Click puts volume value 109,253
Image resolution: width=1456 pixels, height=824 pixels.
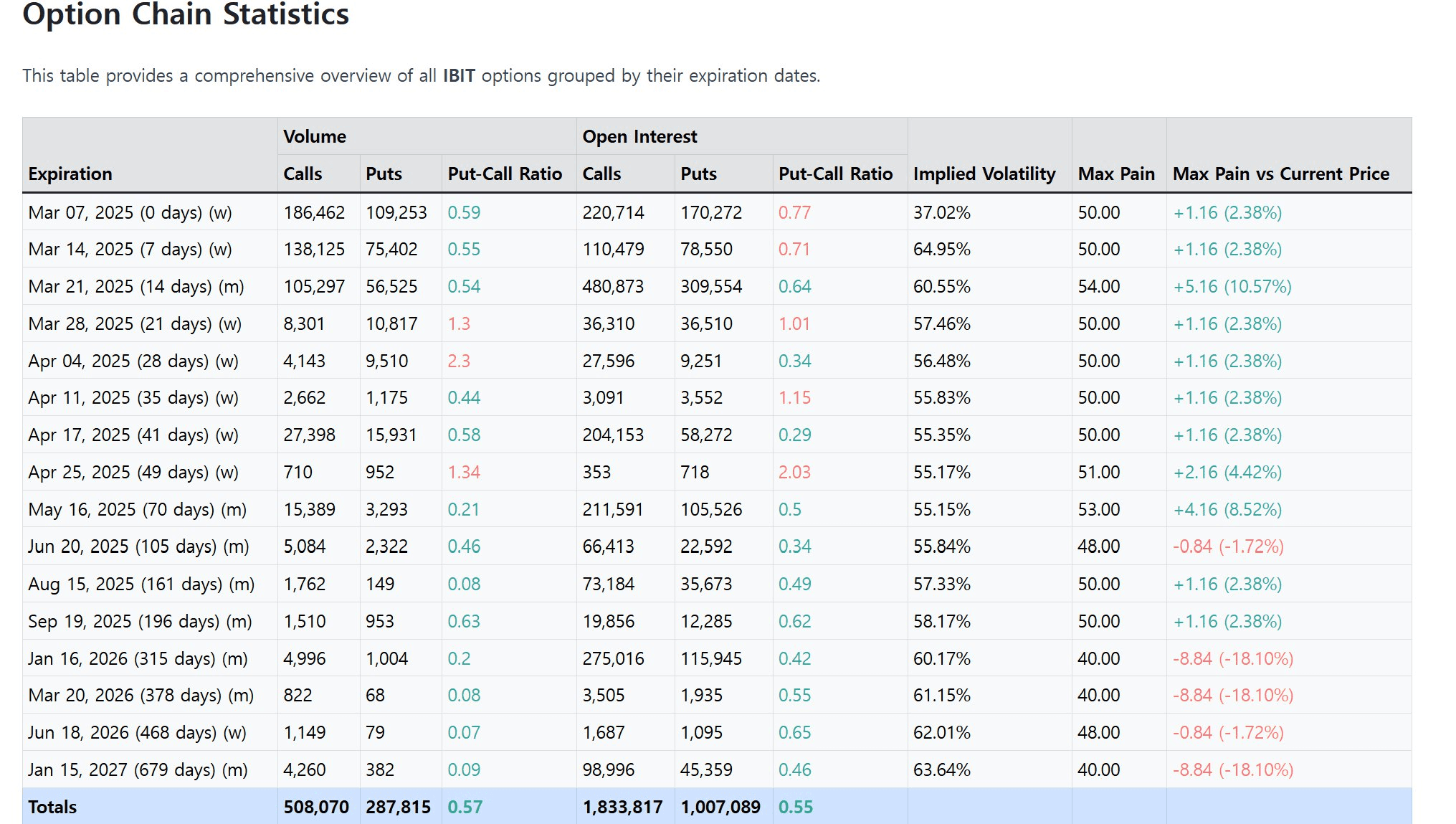pos(396,212)
